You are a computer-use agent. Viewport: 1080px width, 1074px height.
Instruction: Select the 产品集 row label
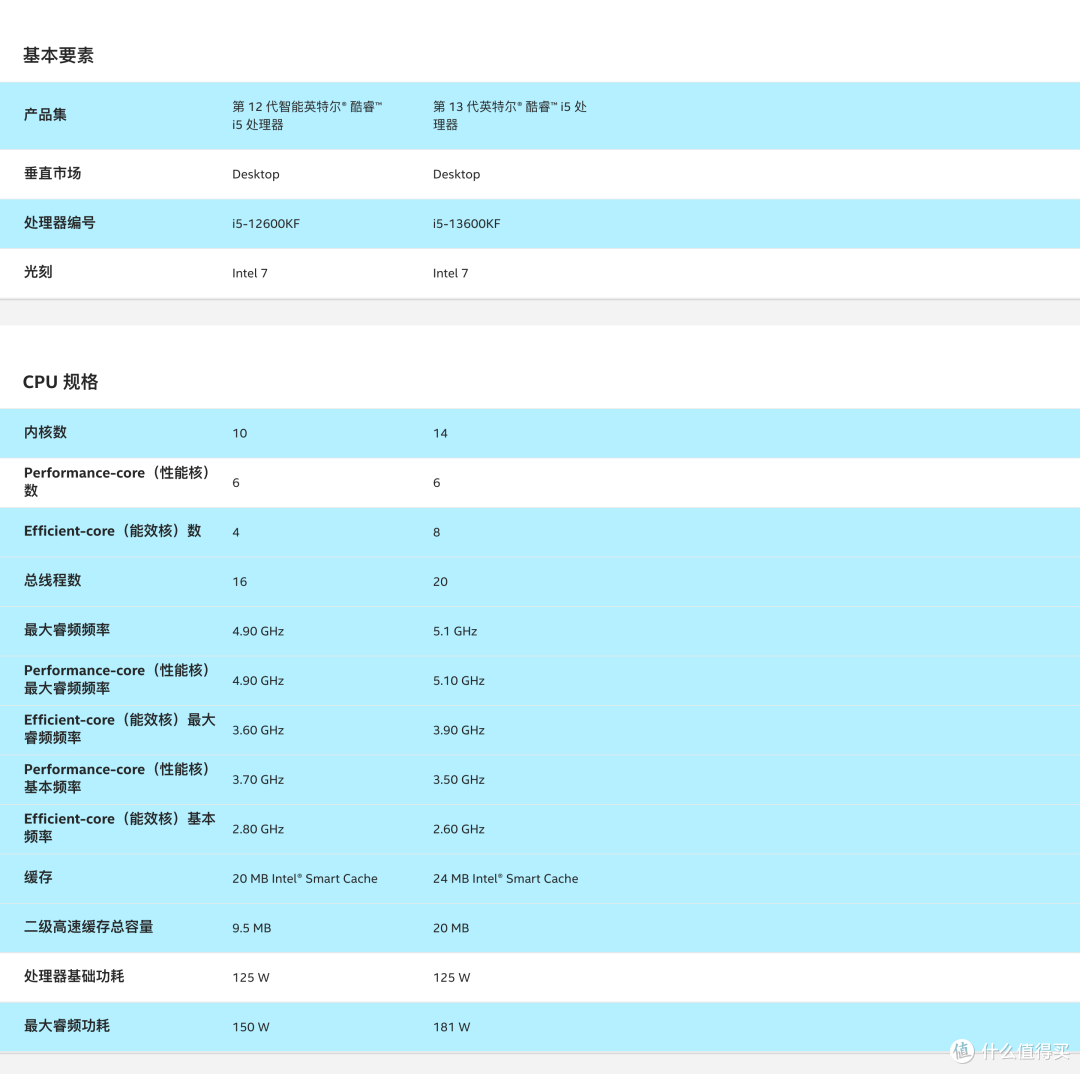[45, 115]
